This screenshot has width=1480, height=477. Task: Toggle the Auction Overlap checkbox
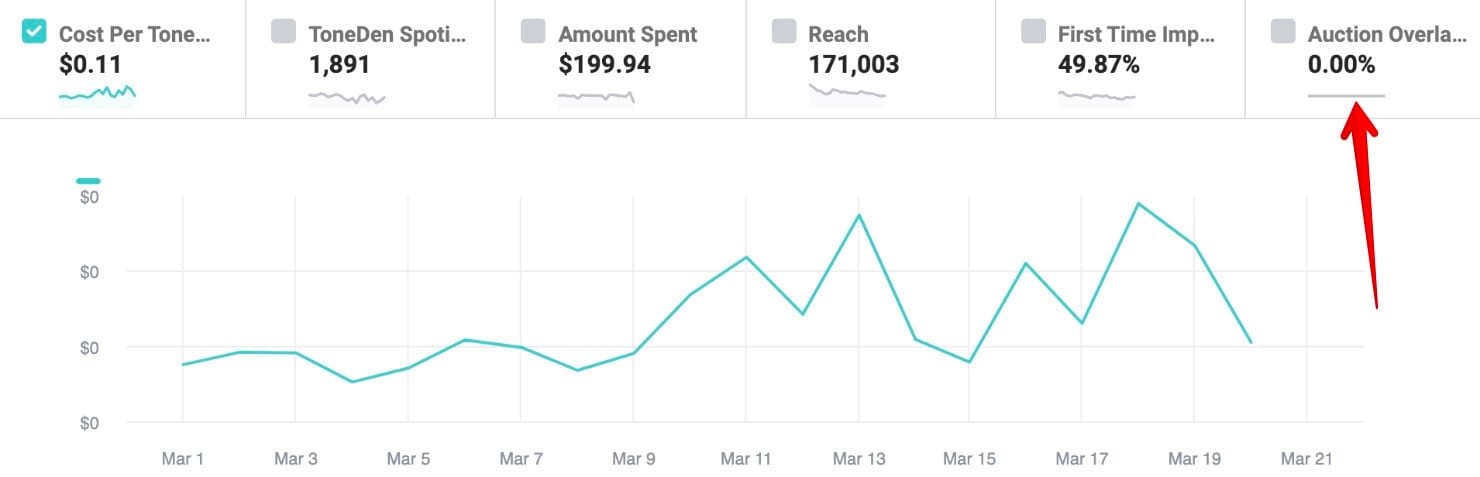tap(1283, 31)
